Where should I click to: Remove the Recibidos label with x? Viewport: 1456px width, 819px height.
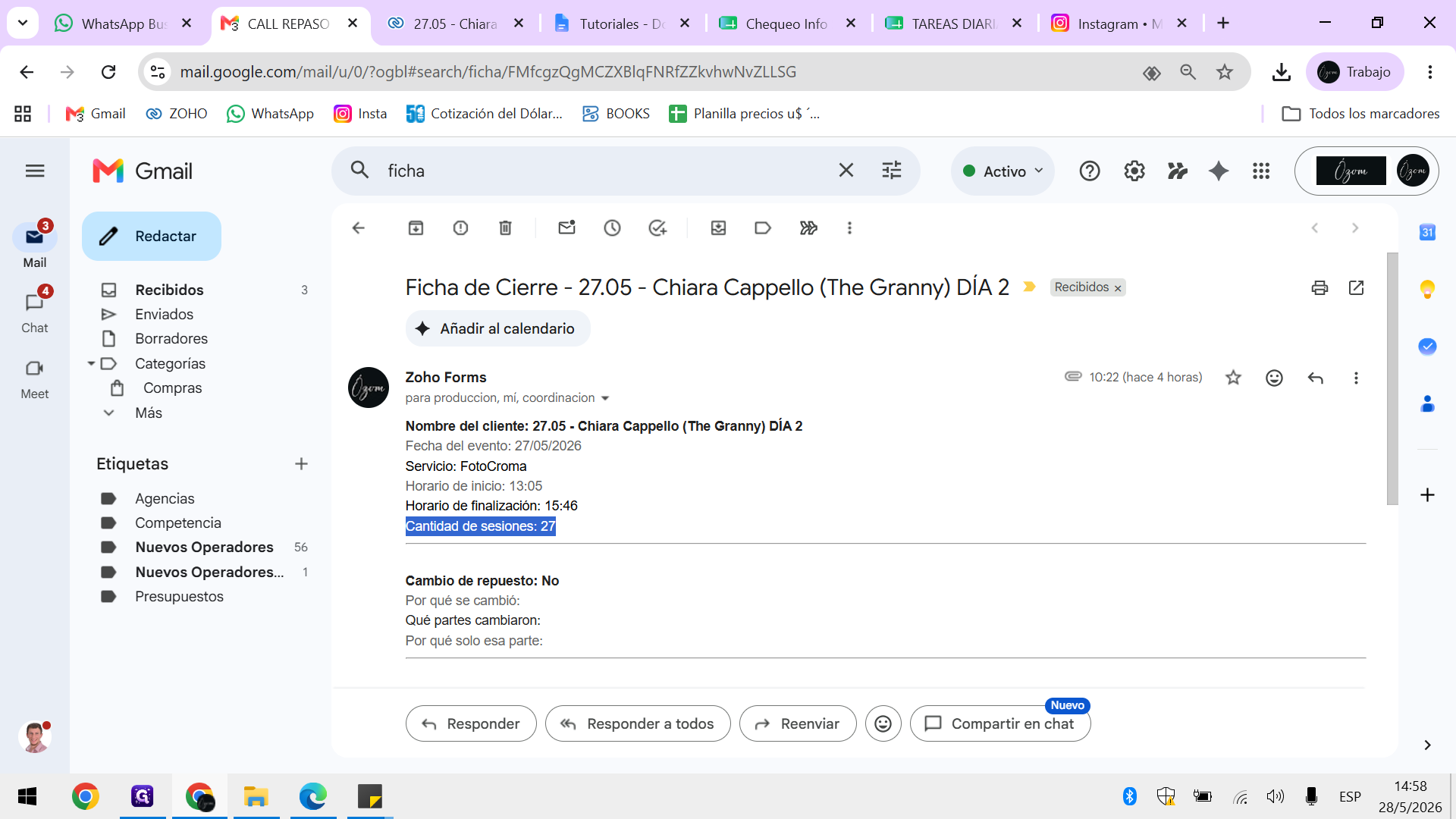(1118, 288)
